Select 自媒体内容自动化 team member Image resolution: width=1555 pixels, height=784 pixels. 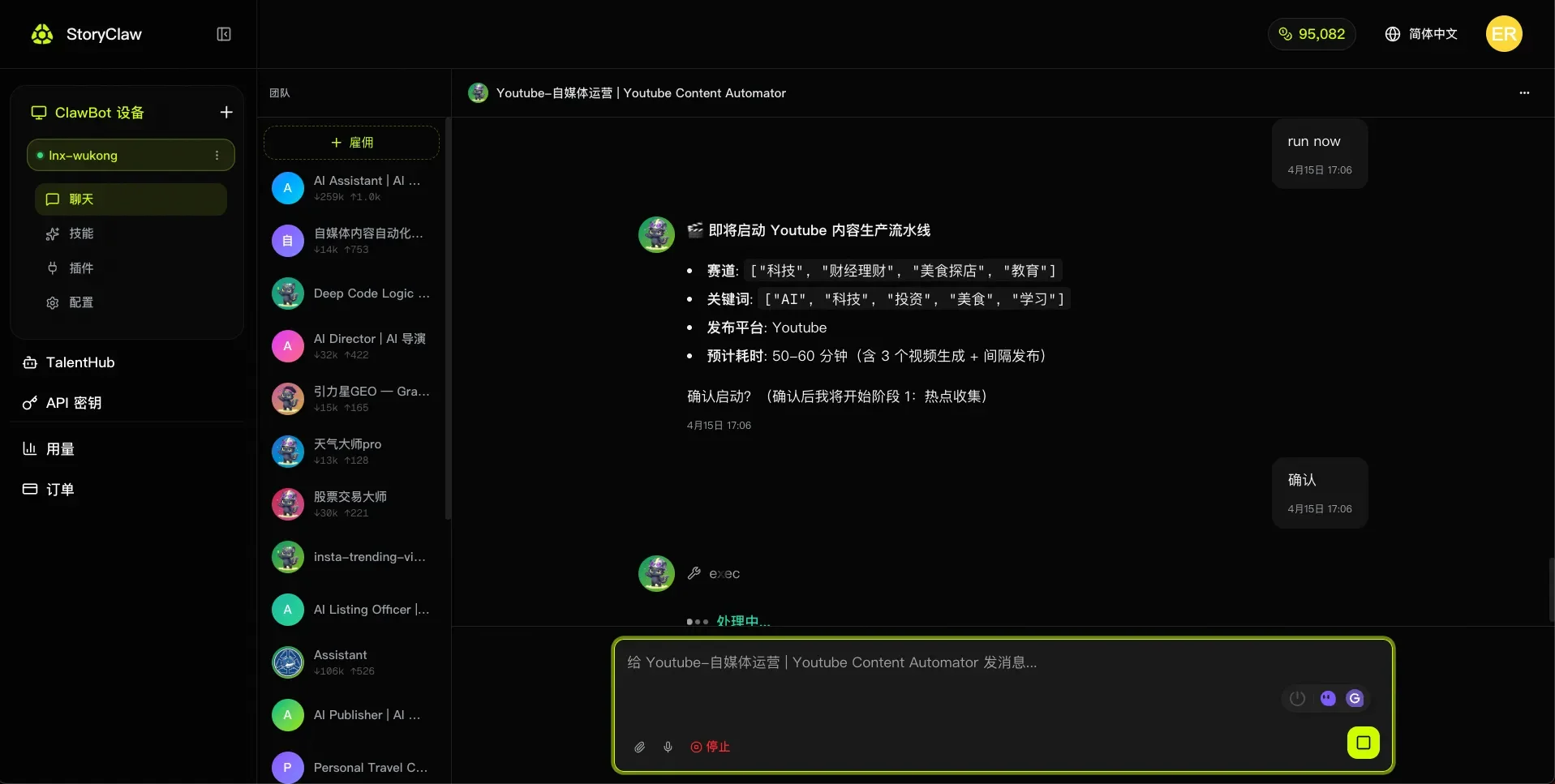click(x=351, y=241)
